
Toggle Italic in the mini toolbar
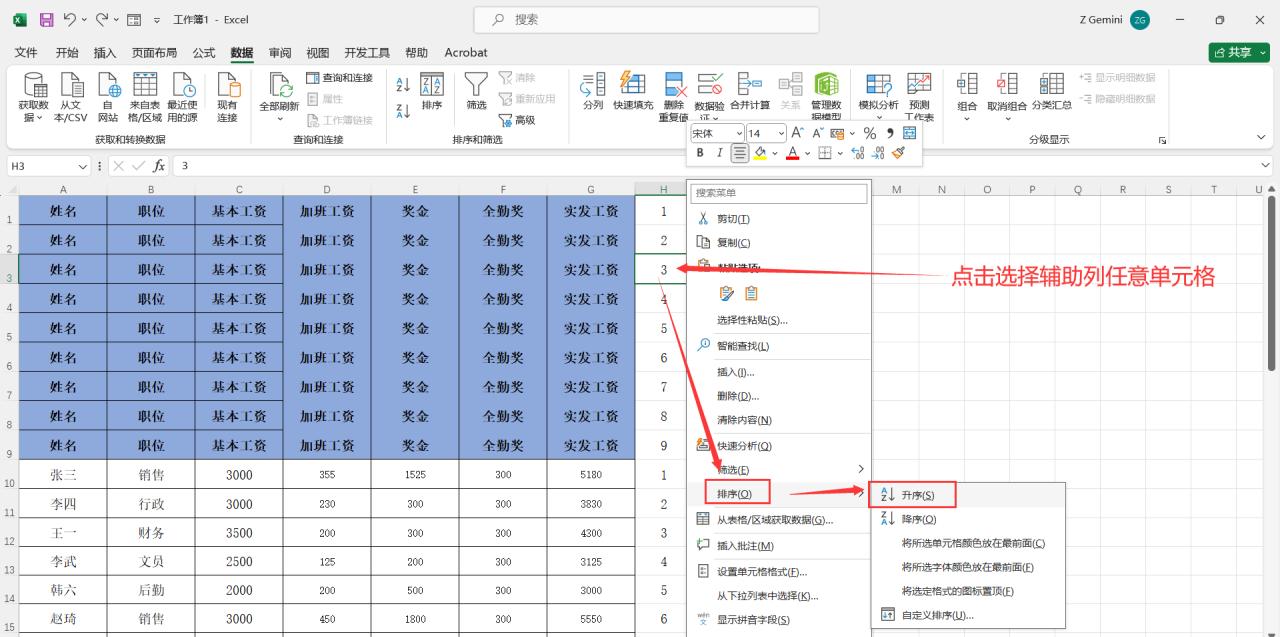pos(719,153)
